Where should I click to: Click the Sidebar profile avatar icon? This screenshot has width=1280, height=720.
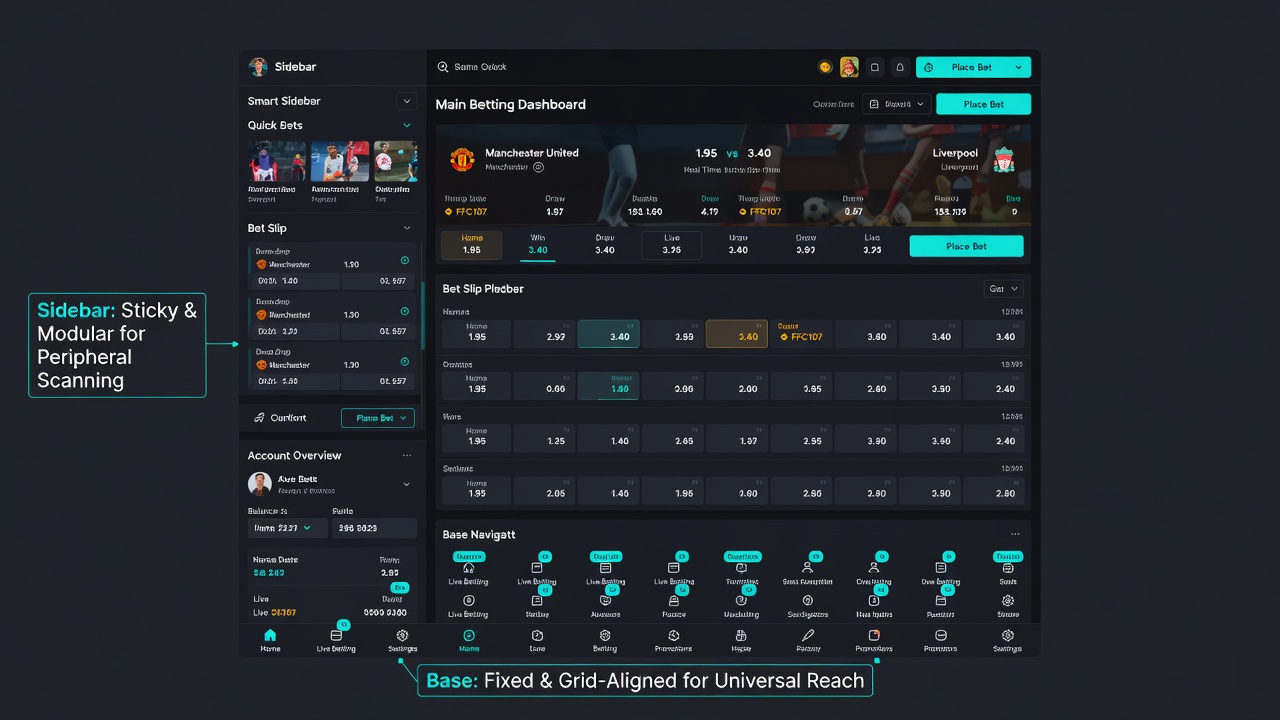click(258, 67)
